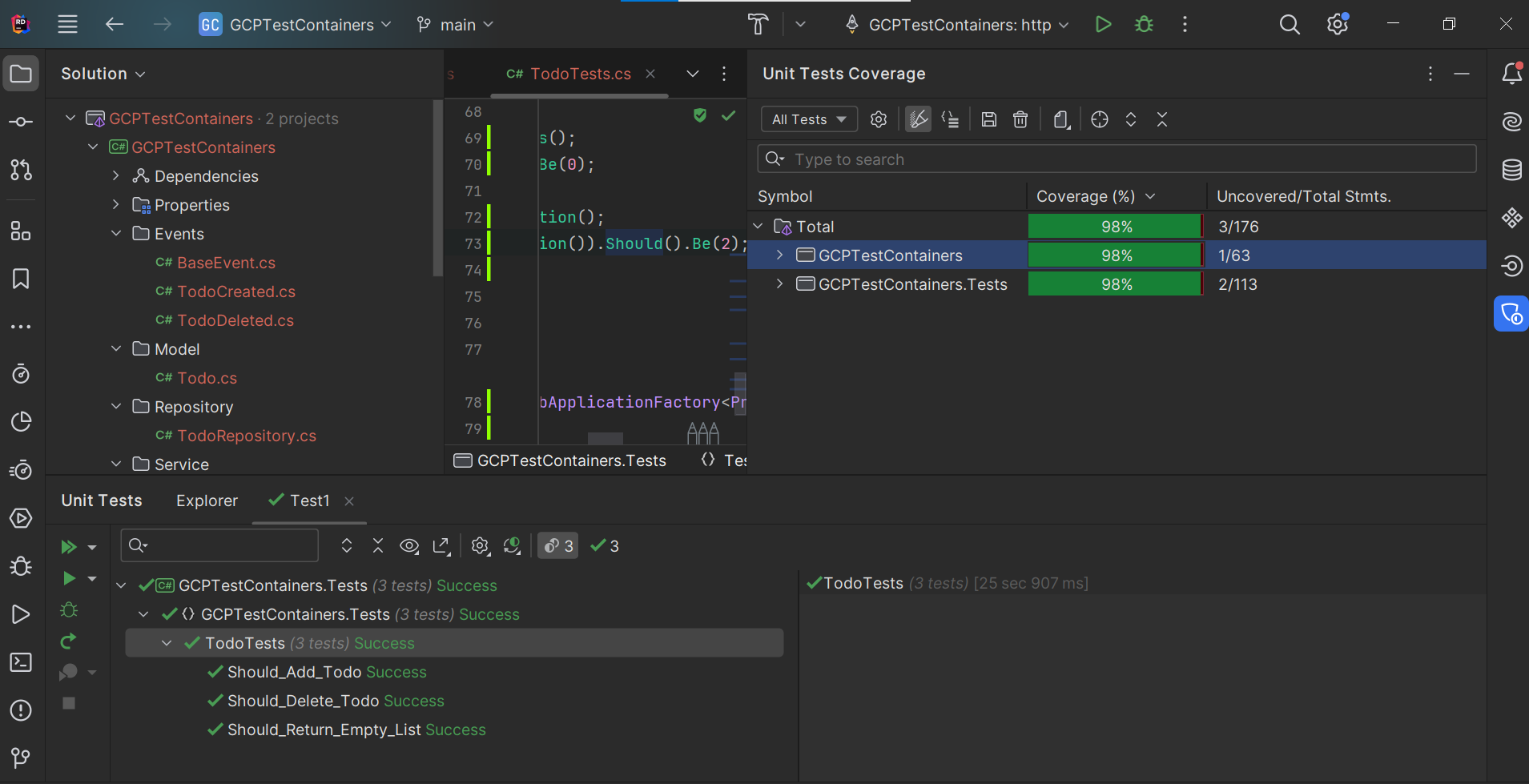Click GCPTestContainers.Tests 98% coverage bar
This screenshot has width=1529, height=784.
point(1115,284)
